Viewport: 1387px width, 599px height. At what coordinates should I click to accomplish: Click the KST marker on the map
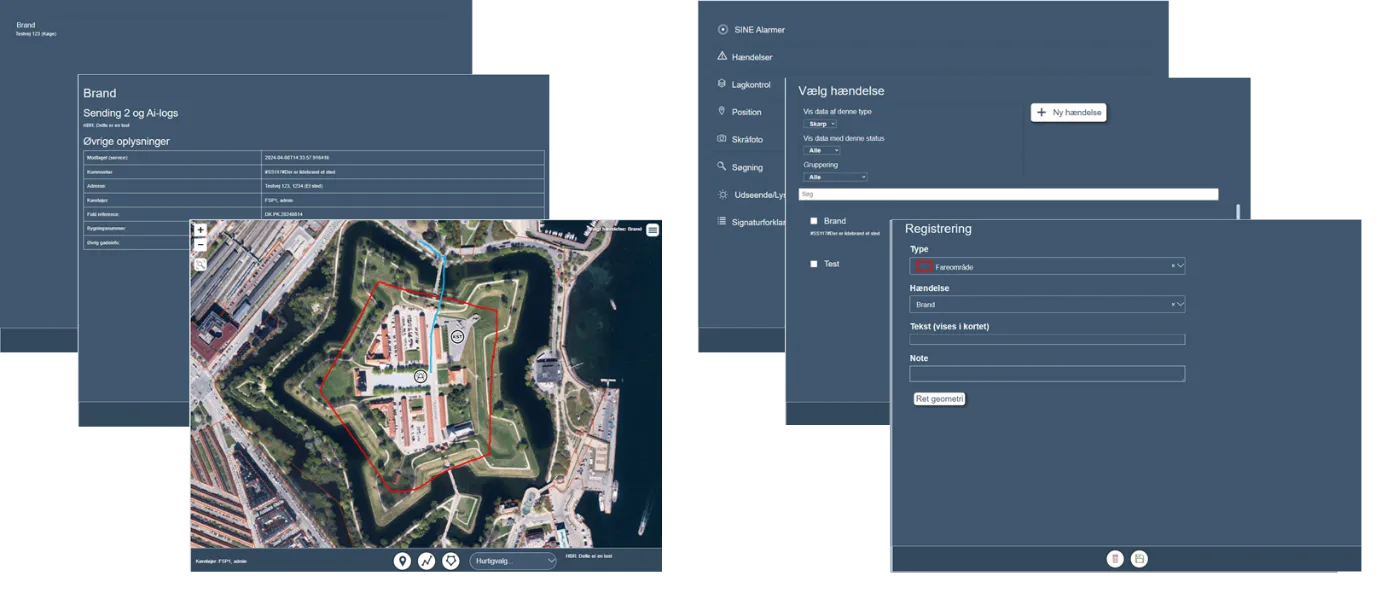click(457, 337)
